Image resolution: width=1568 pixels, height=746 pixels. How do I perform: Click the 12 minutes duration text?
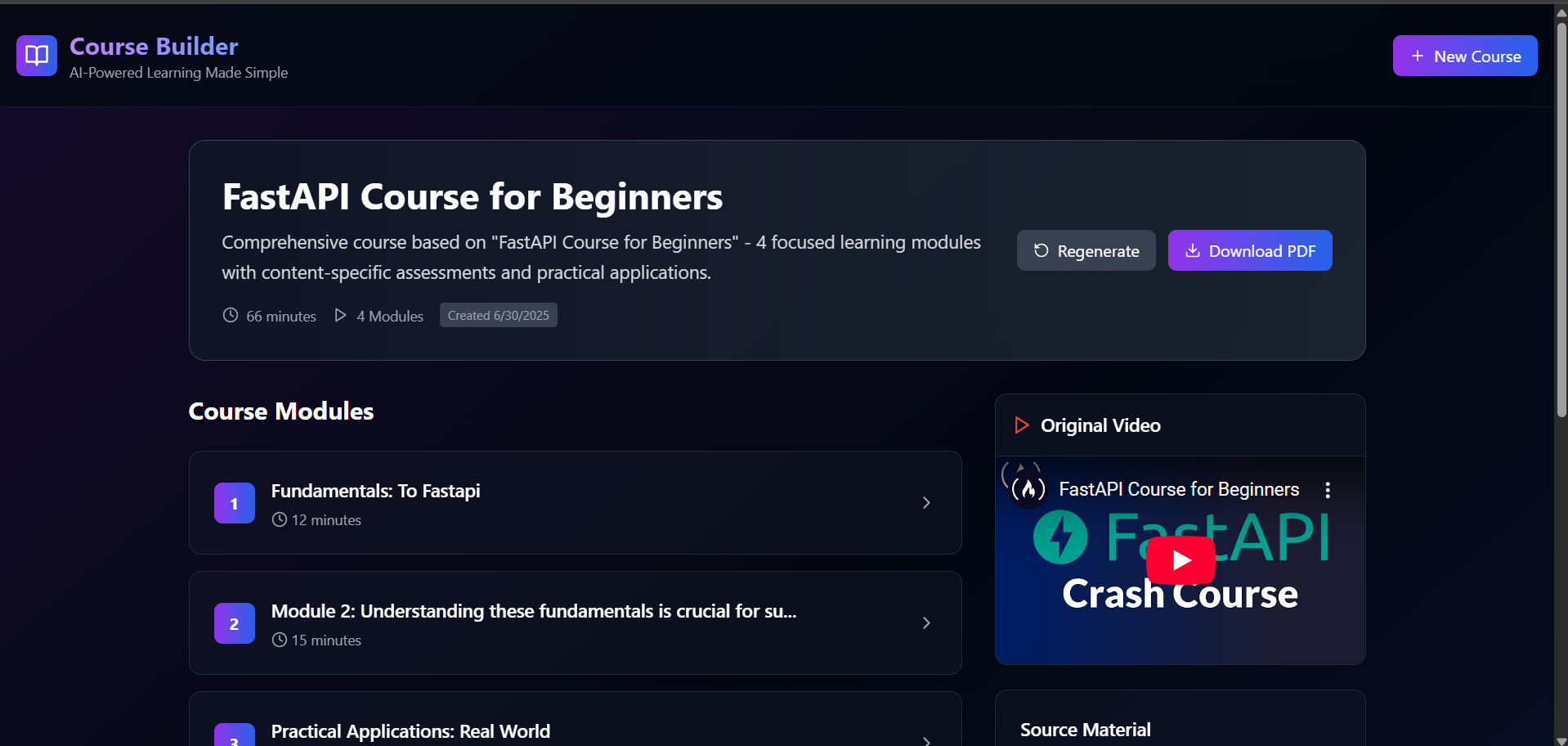326,519
